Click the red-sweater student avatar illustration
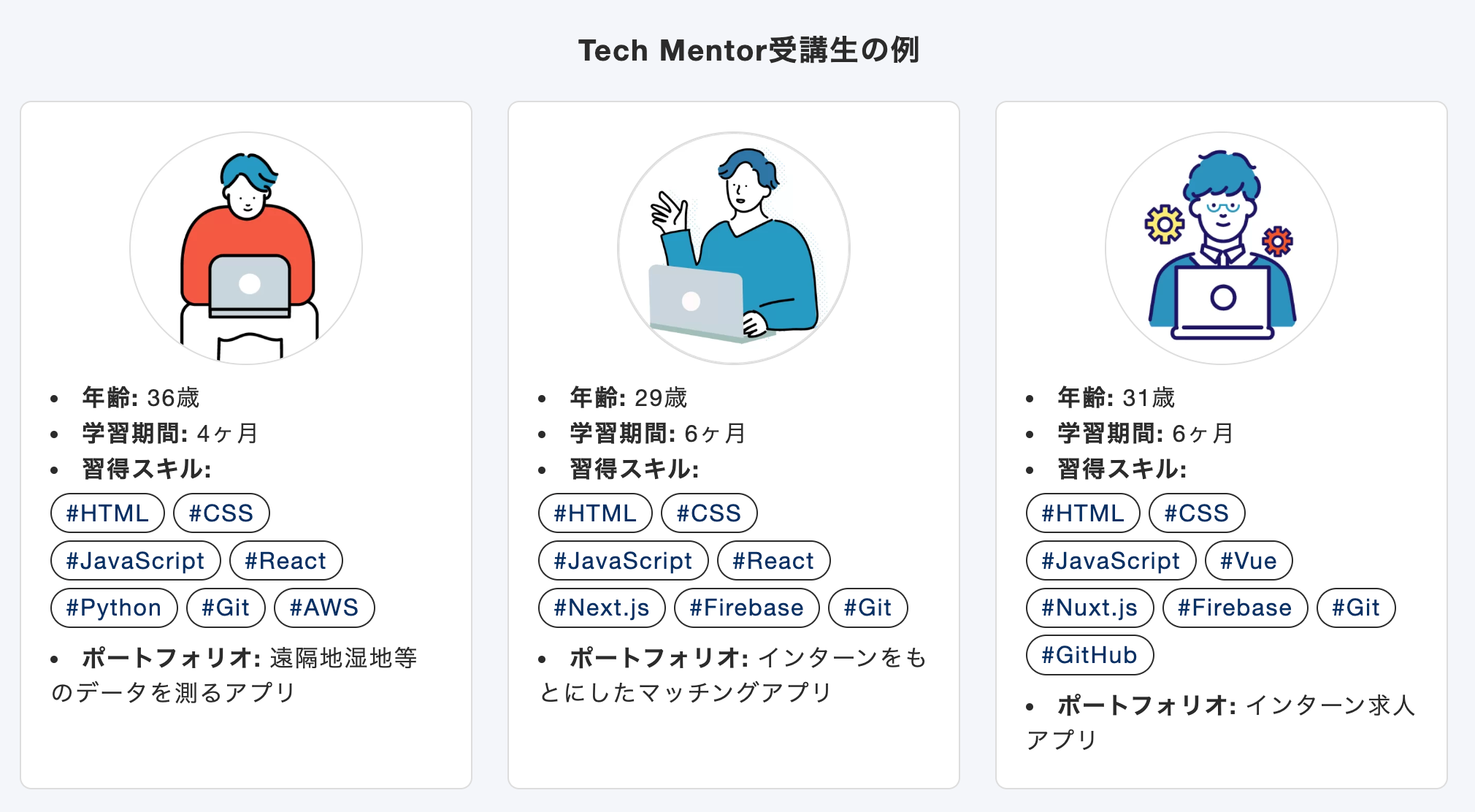The width and height of the screenshot is (1475, 812). coord(246,248)
